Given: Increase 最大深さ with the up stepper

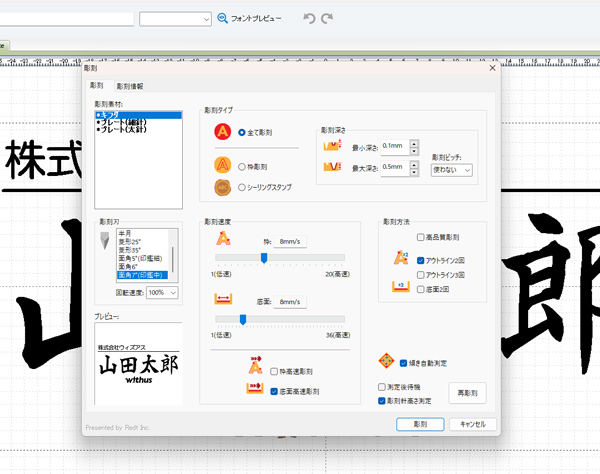Looking at the screenshot, I should point(414,165).
